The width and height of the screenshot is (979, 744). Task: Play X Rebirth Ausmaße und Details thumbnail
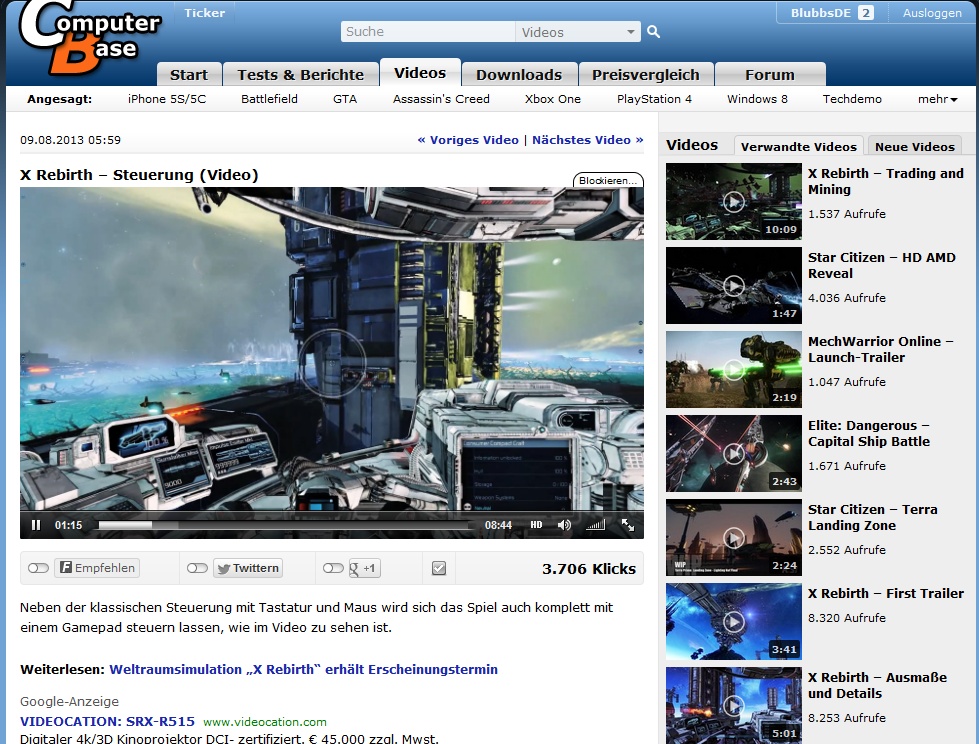click(734, 705)
